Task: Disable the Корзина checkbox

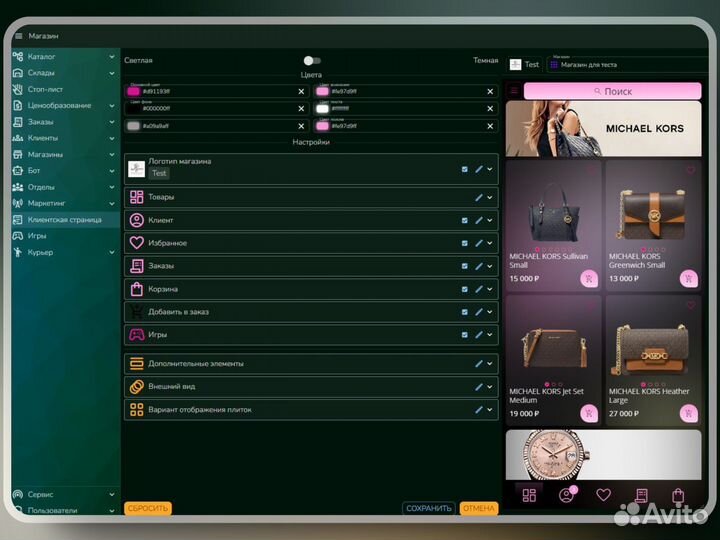Action: pos(464,289)
